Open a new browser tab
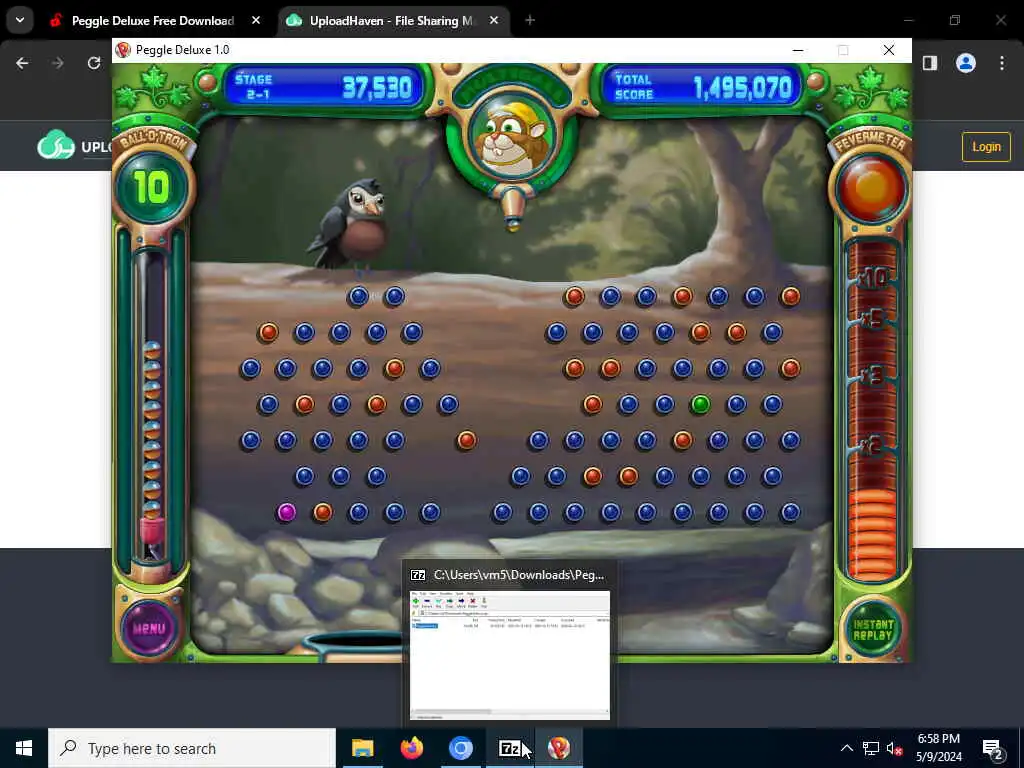The height and width of the screenshot is (768, 1024). point(530,21)
